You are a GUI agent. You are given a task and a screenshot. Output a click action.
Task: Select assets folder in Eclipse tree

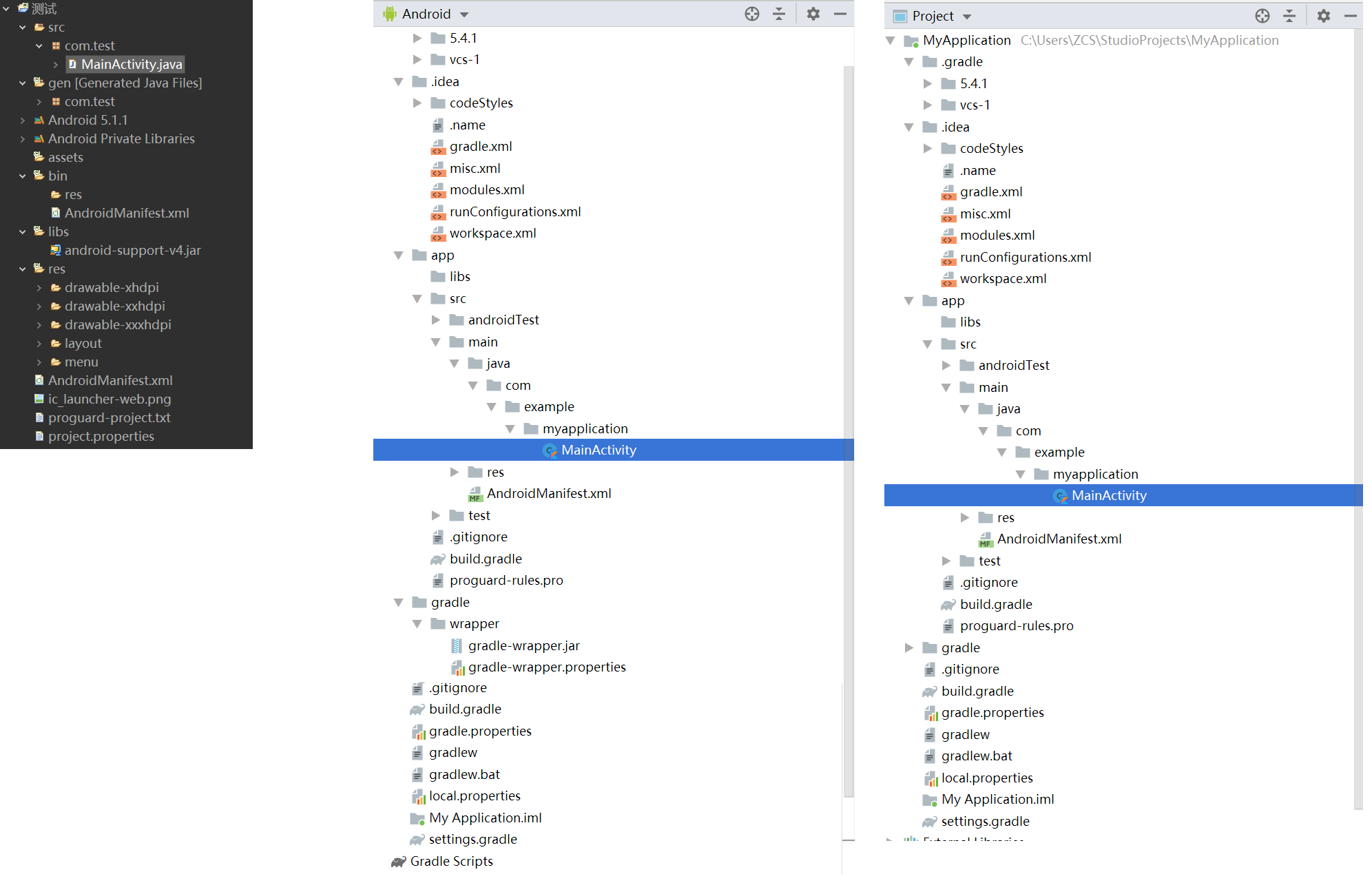[x=59, y=157]
